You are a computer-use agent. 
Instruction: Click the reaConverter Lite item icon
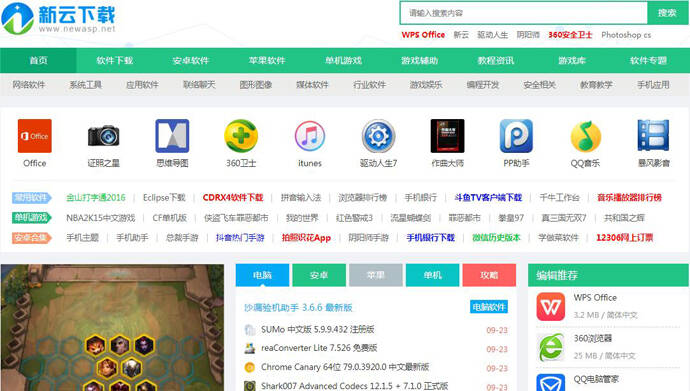tap(250, 348)
